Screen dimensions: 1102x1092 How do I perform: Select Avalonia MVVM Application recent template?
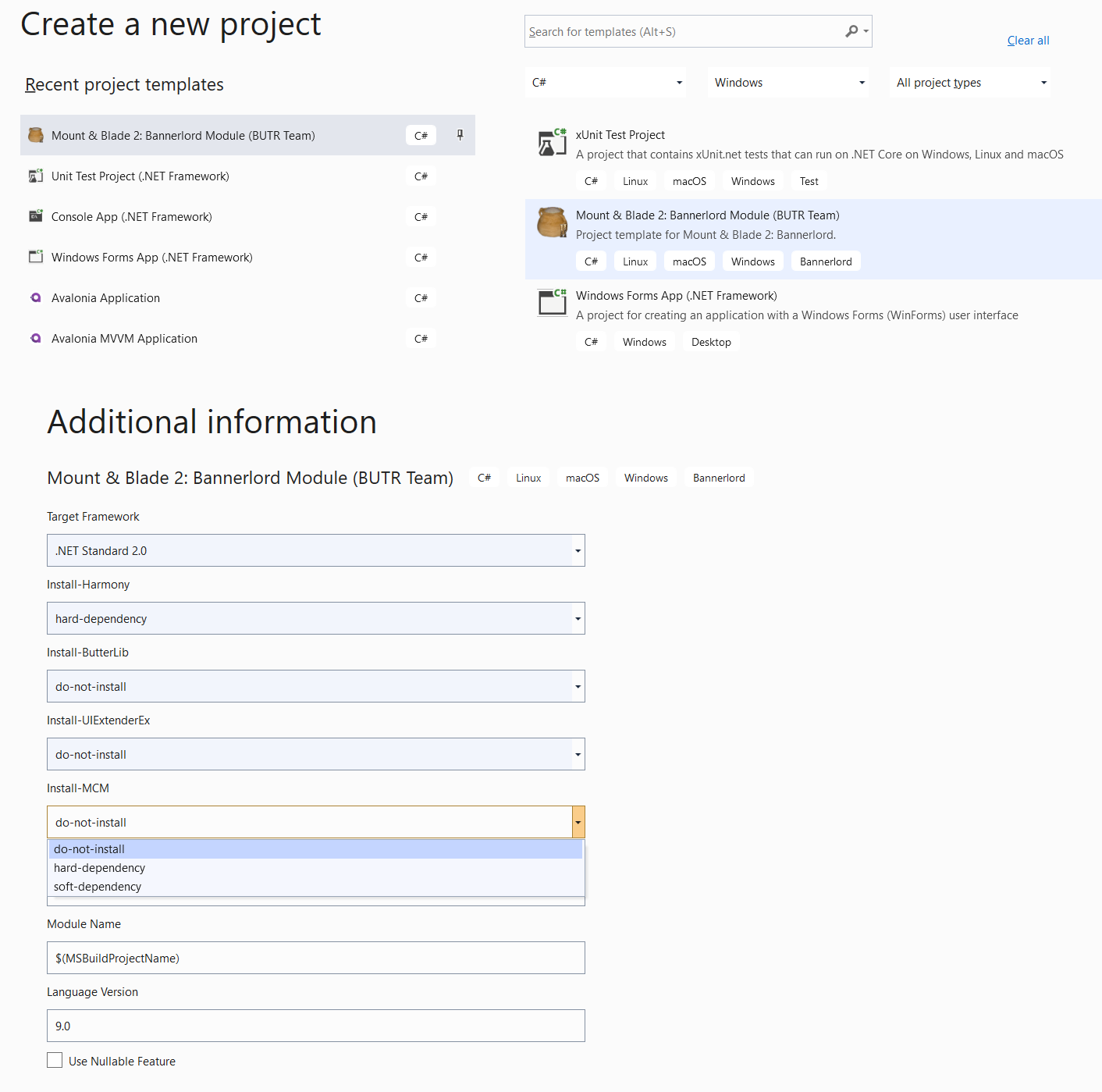point(247,338)
